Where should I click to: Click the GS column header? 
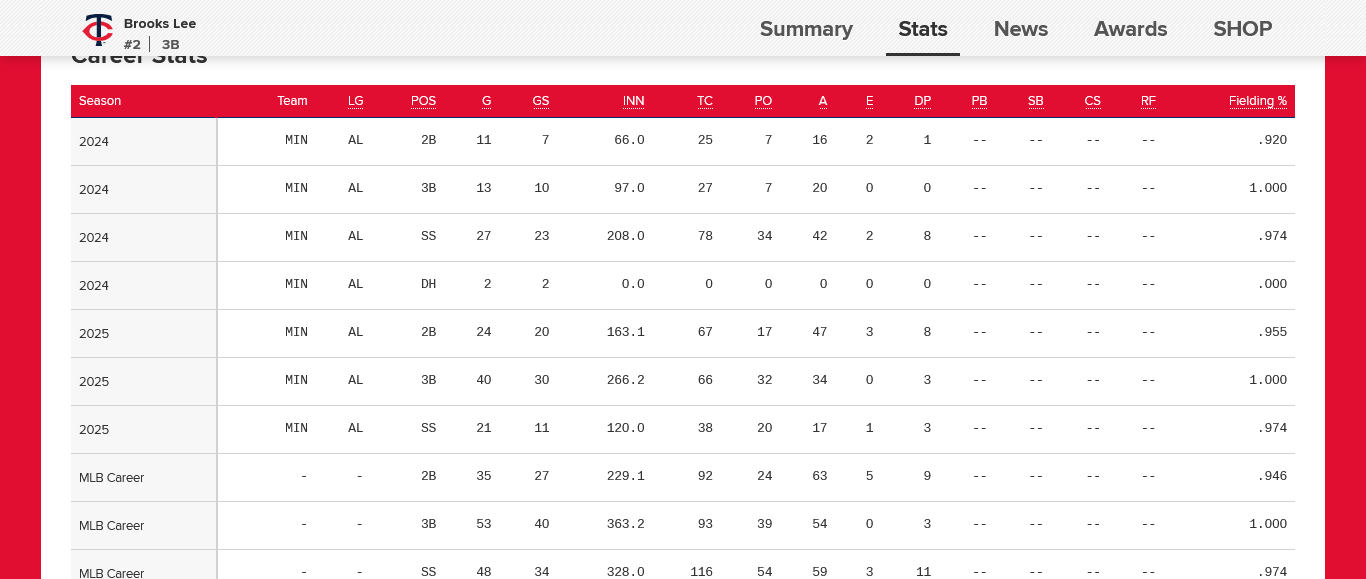(540, 101)
